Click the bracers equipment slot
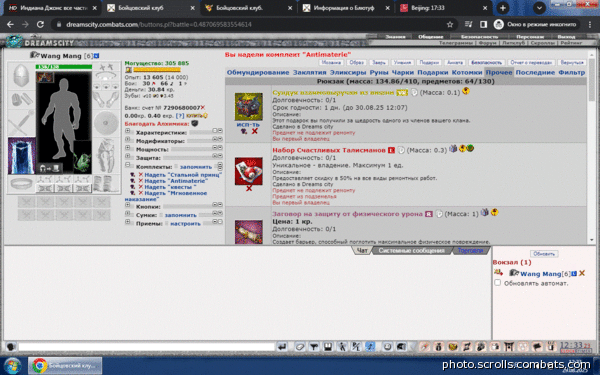600x375 pixels. pos(21,99)
